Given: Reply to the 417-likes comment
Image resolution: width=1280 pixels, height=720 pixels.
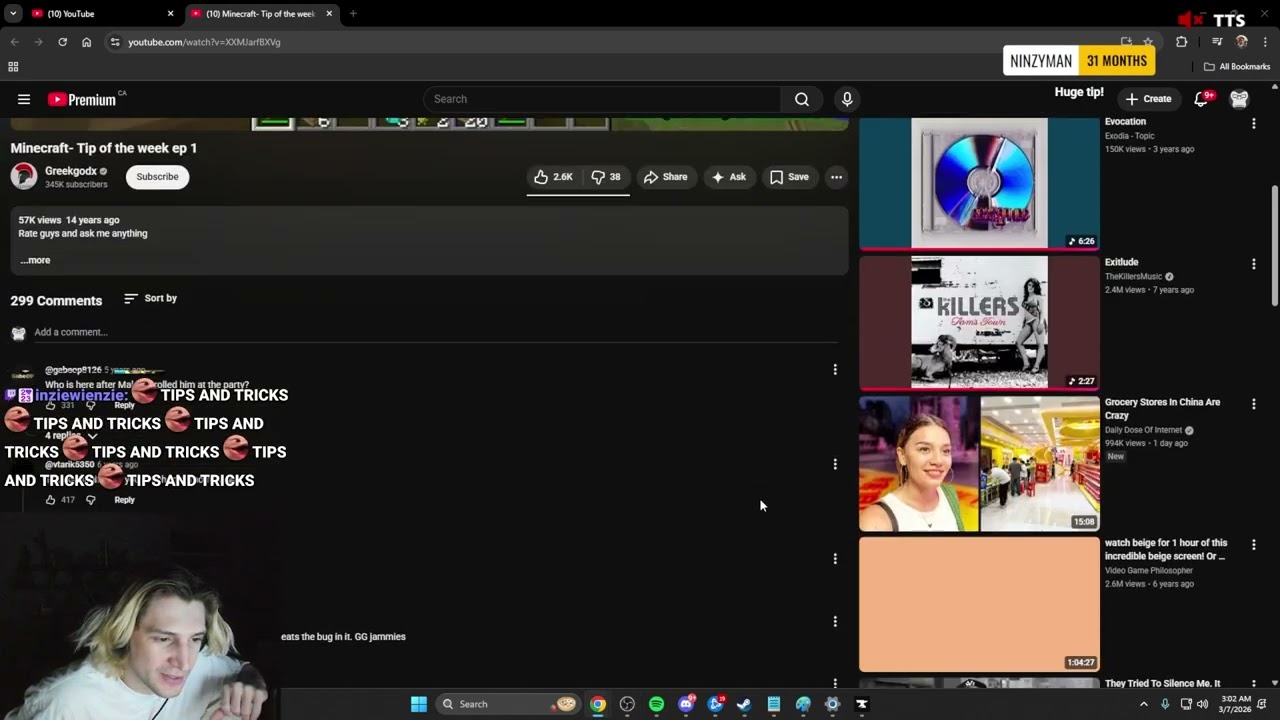Looking at the screenshot, I should (x=124, y=500).
